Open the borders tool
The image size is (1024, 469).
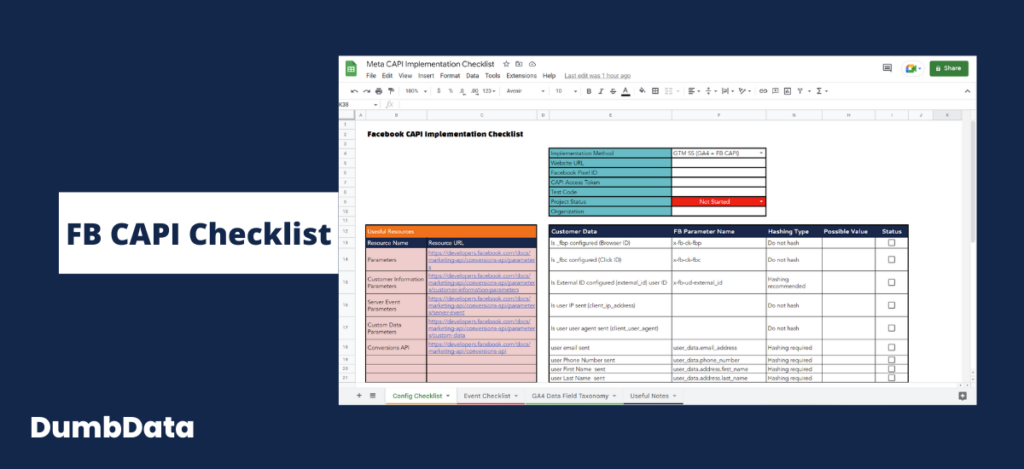(655, 91)
